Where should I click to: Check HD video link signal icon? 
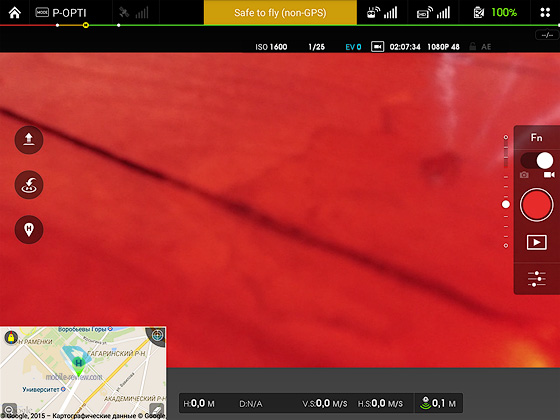(433, 13)
